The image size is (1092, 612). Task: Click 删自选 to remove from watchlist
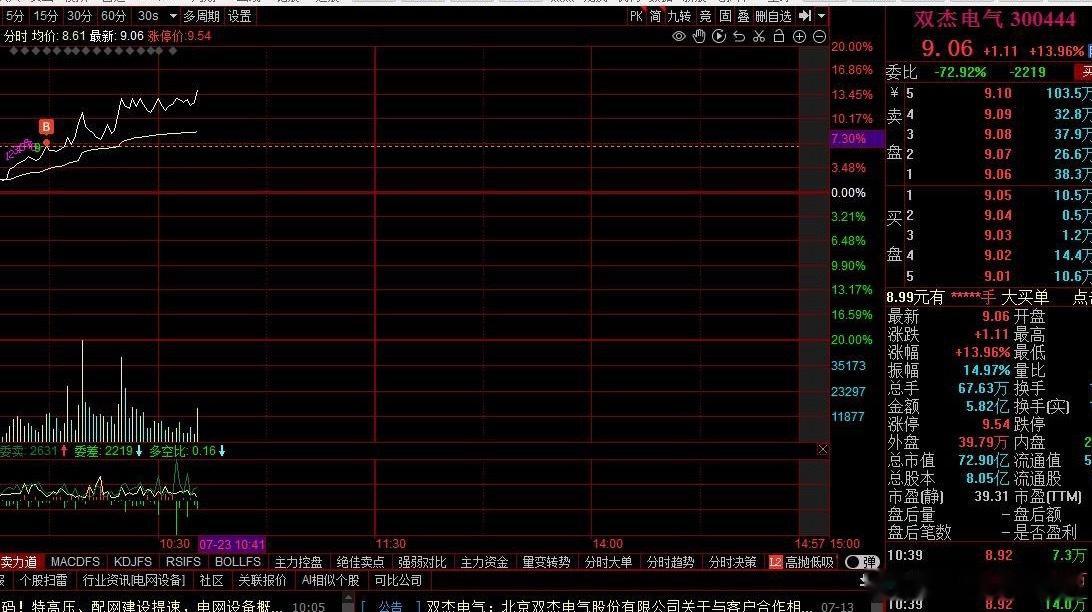tap(774, 16)
